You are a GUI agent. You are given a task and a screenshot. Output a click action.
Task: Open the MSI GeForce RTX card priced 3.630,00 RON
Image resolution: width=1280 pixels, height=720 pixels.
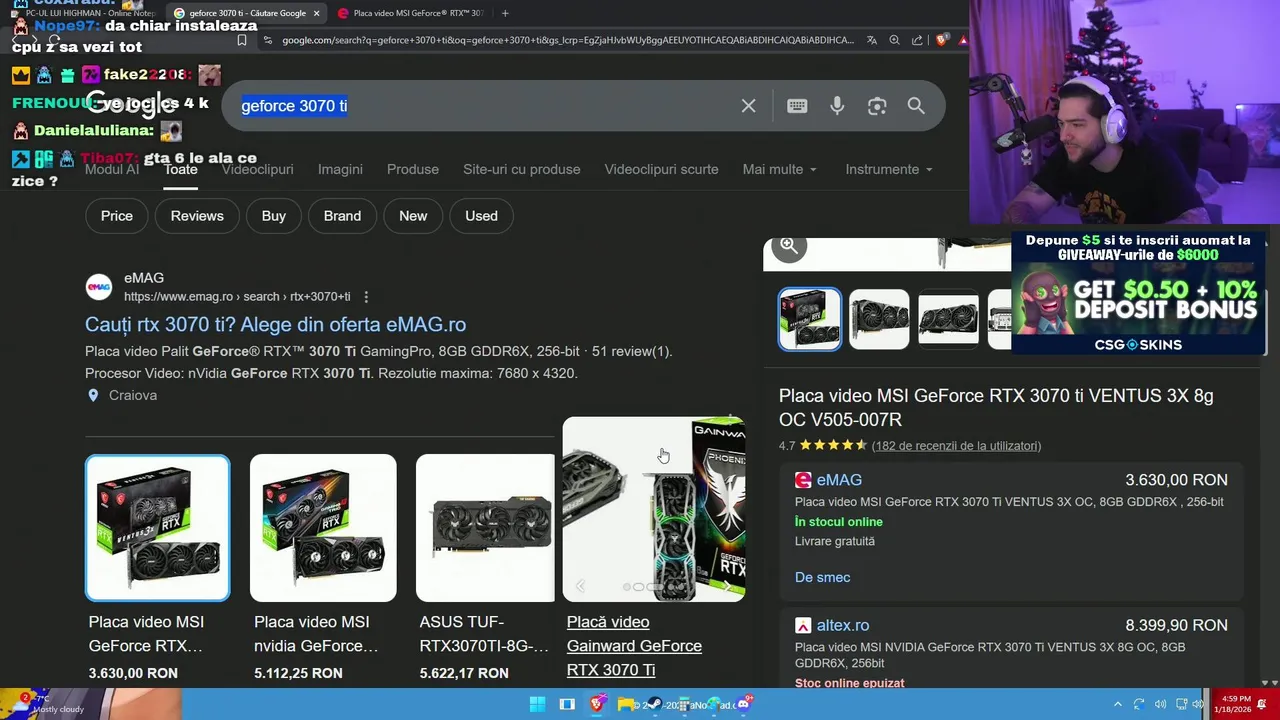157,568
